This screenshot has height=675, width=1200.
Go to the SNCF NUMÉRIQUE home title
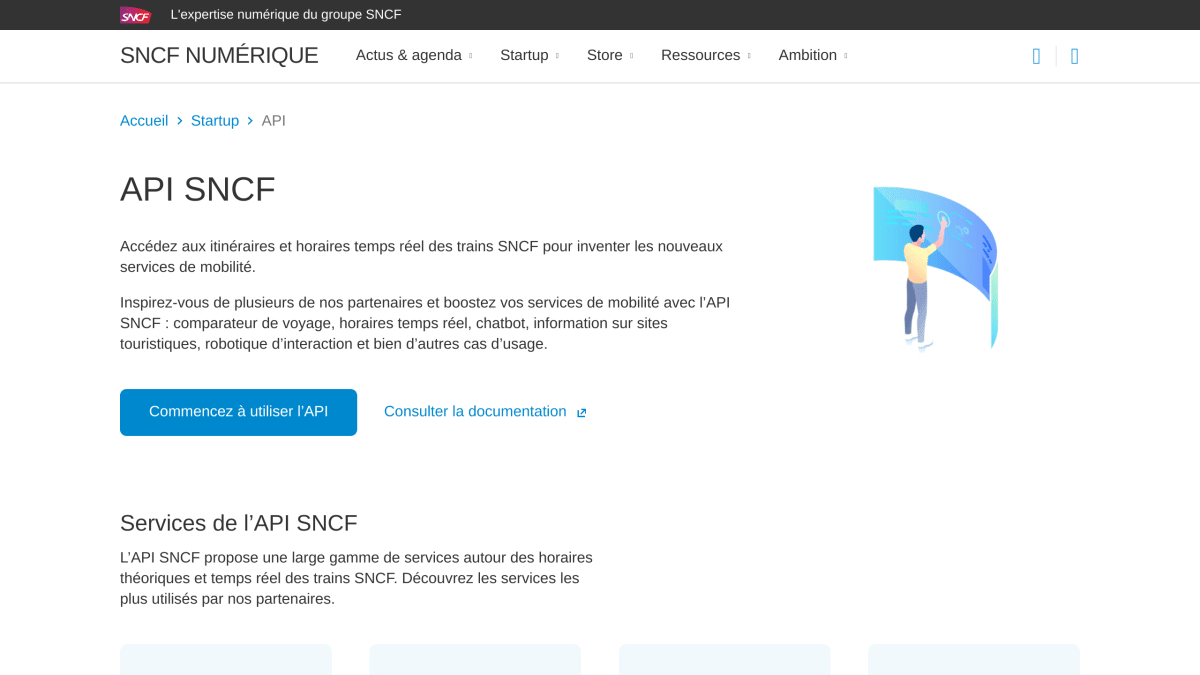(x=219, y=56)
